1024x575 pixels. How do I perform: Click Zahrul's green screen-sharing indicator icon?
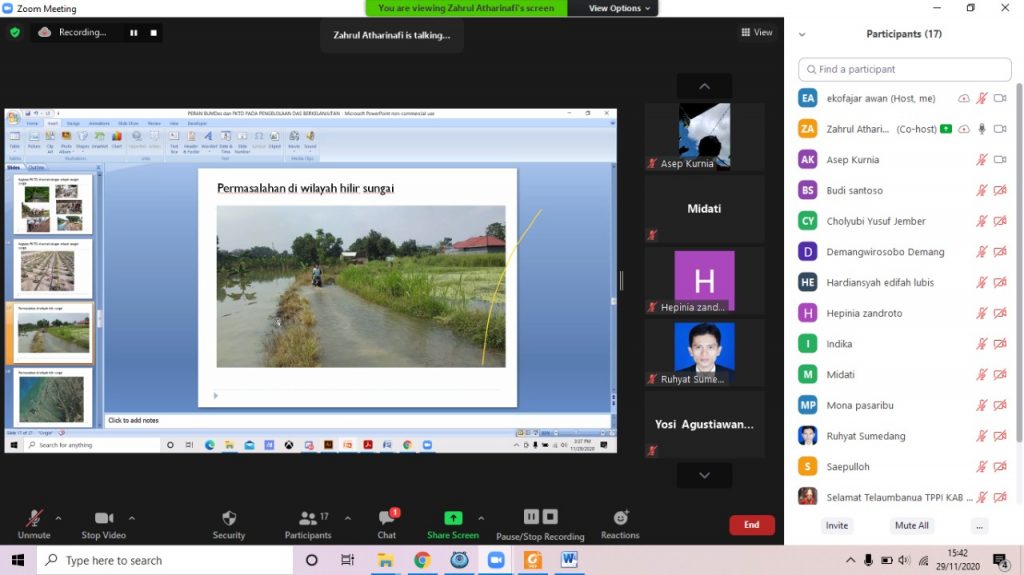coord(946,129)
